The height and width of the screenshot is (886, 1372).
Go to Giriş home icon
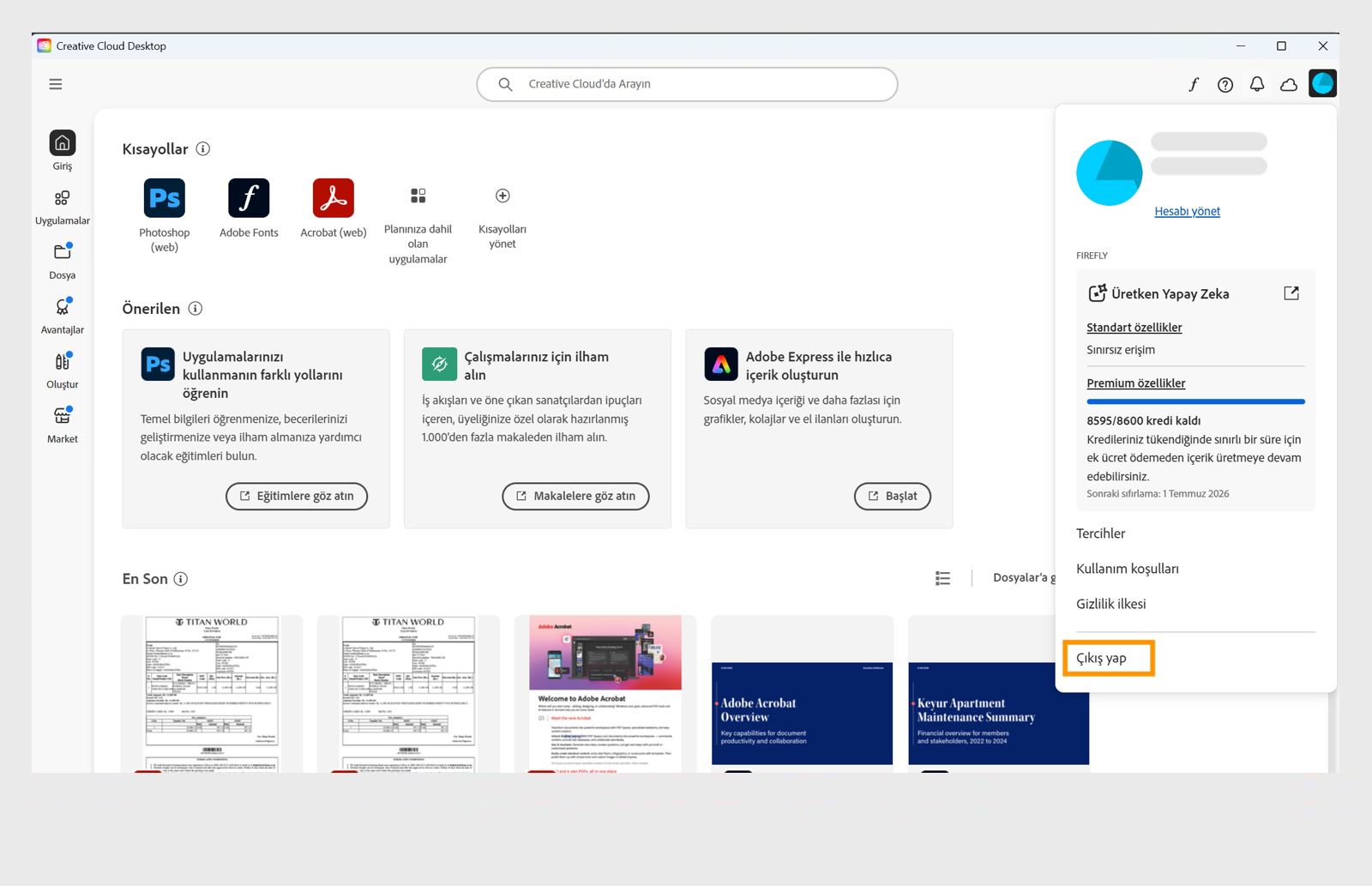point(63,142)
